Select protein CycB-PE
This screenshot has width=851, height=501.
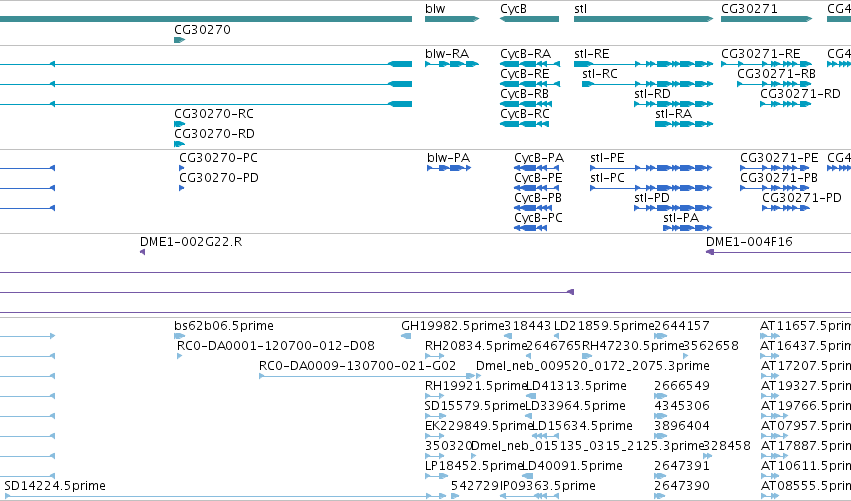tap(538, 178)
